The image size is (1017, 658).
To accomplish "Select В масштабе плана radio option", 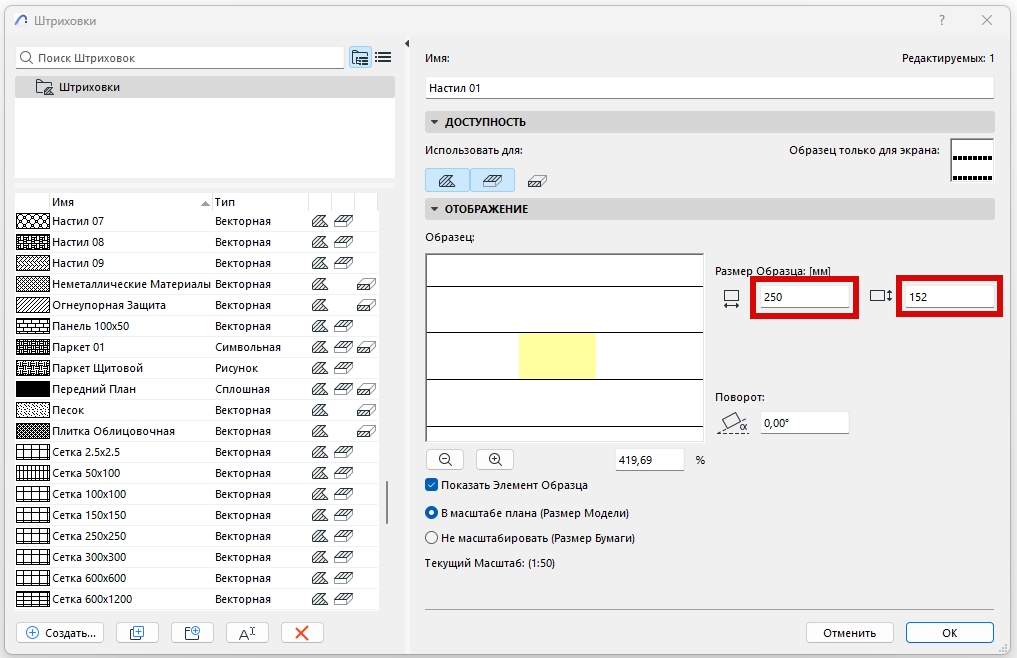I will pyautogui.click(x=431, y=513).
